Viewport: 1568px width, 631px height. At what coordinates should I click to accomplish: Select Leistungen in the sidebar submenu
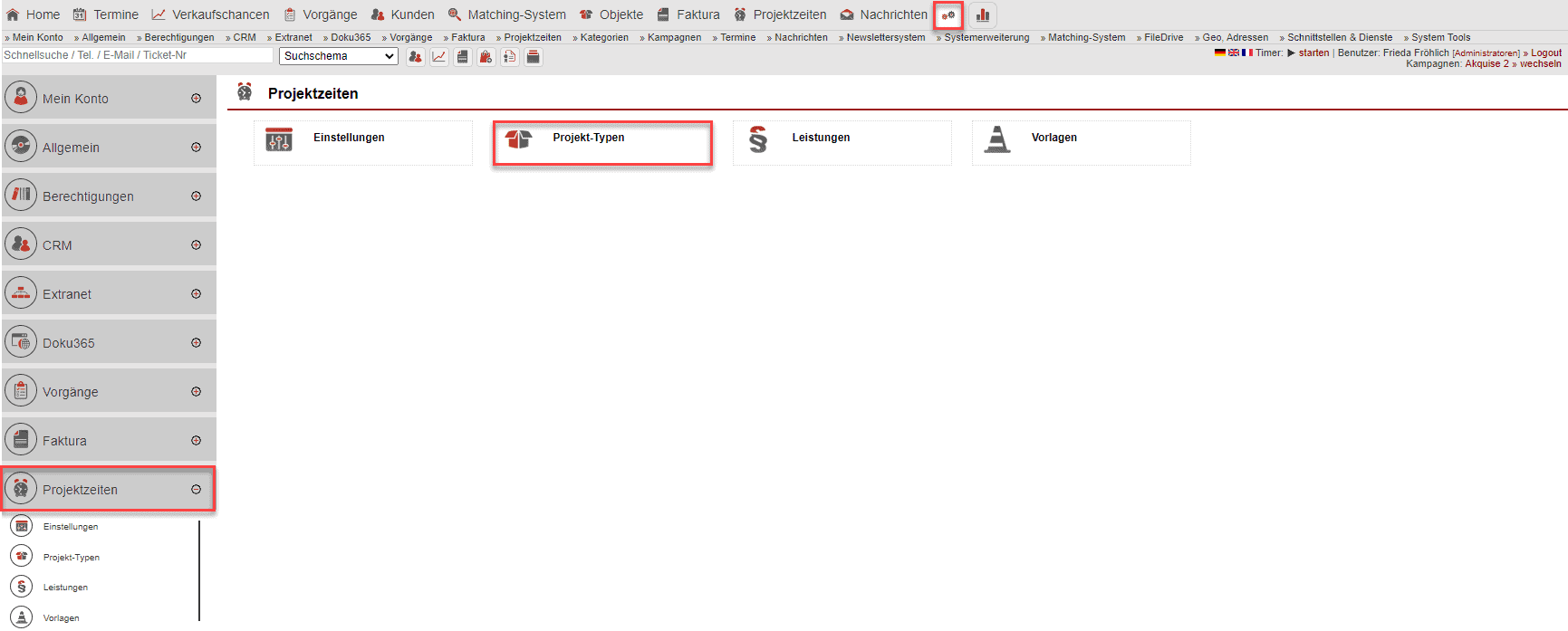pos(65,588)
